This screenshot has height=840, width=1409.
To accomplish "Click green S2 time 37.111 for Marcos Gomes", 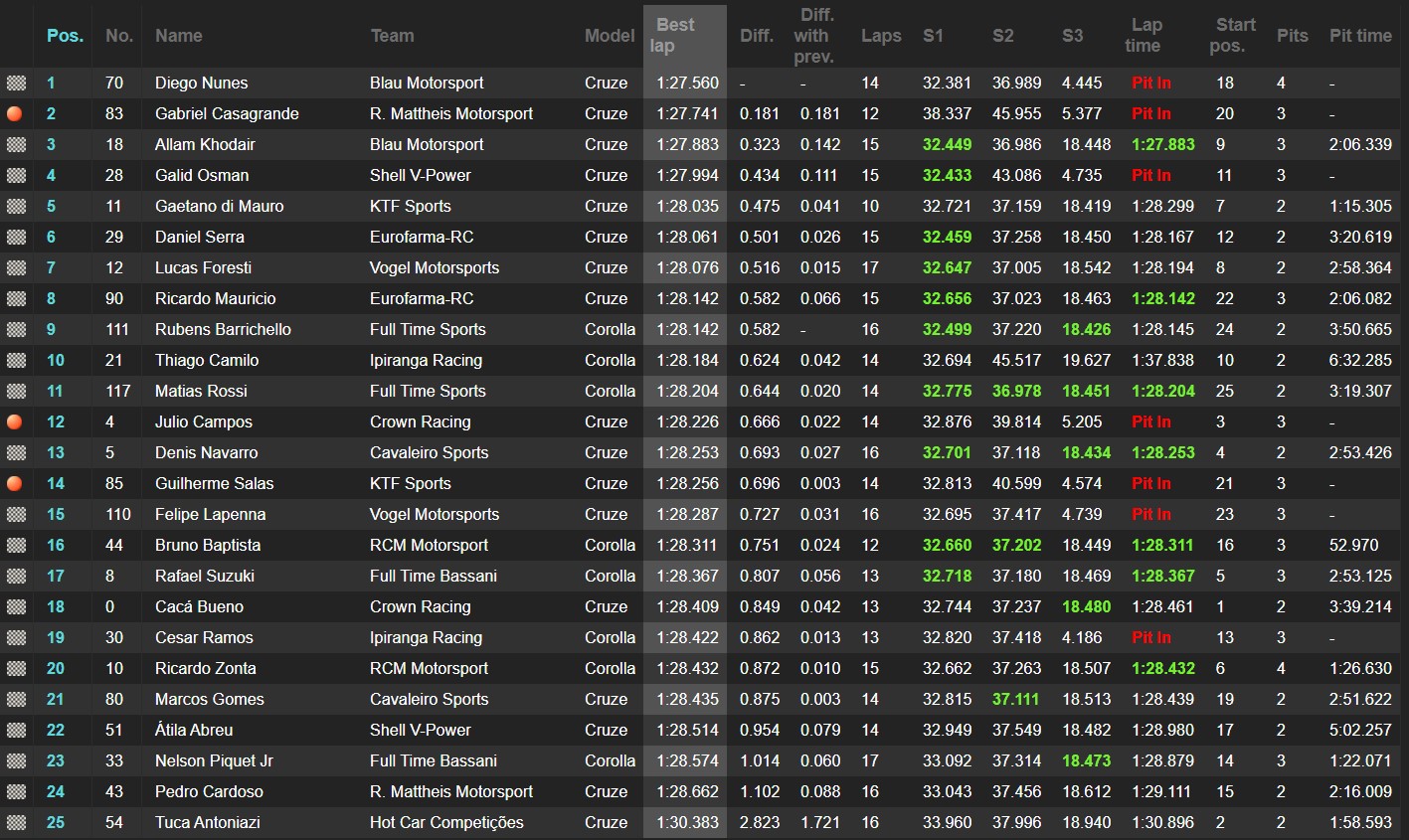I will tap(1016, 699).
